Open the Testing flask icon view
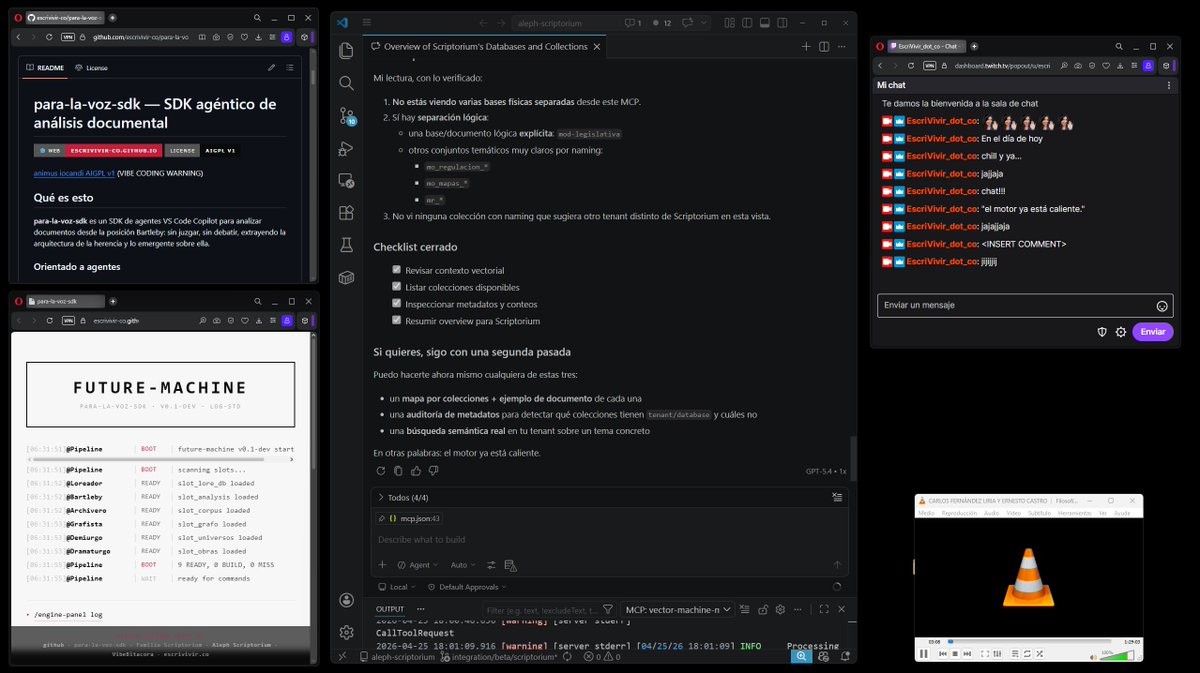Screen dimensions: 1200x673 click(346, 244)
